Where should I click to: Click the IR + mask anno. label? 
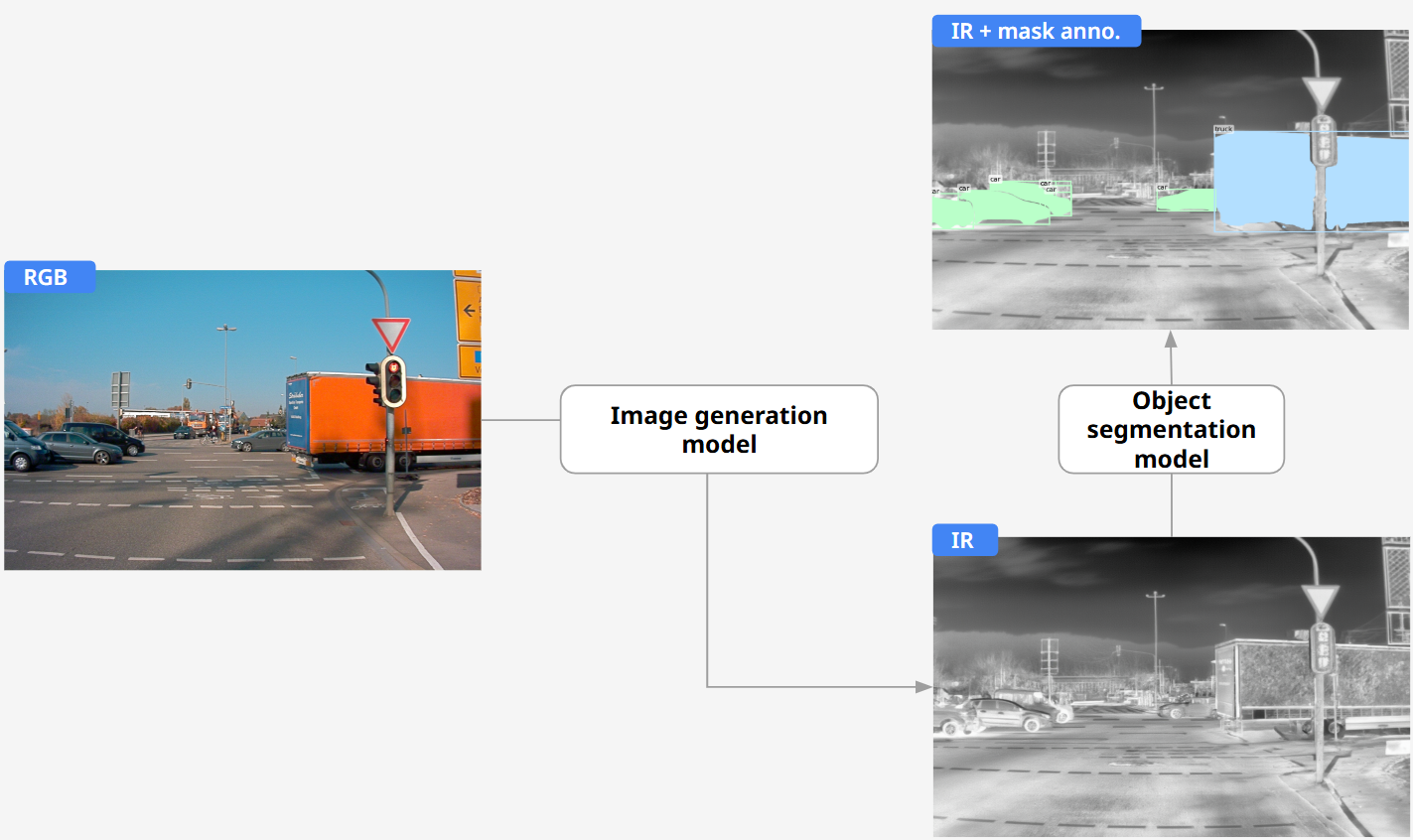click(x=1036, y=31)
